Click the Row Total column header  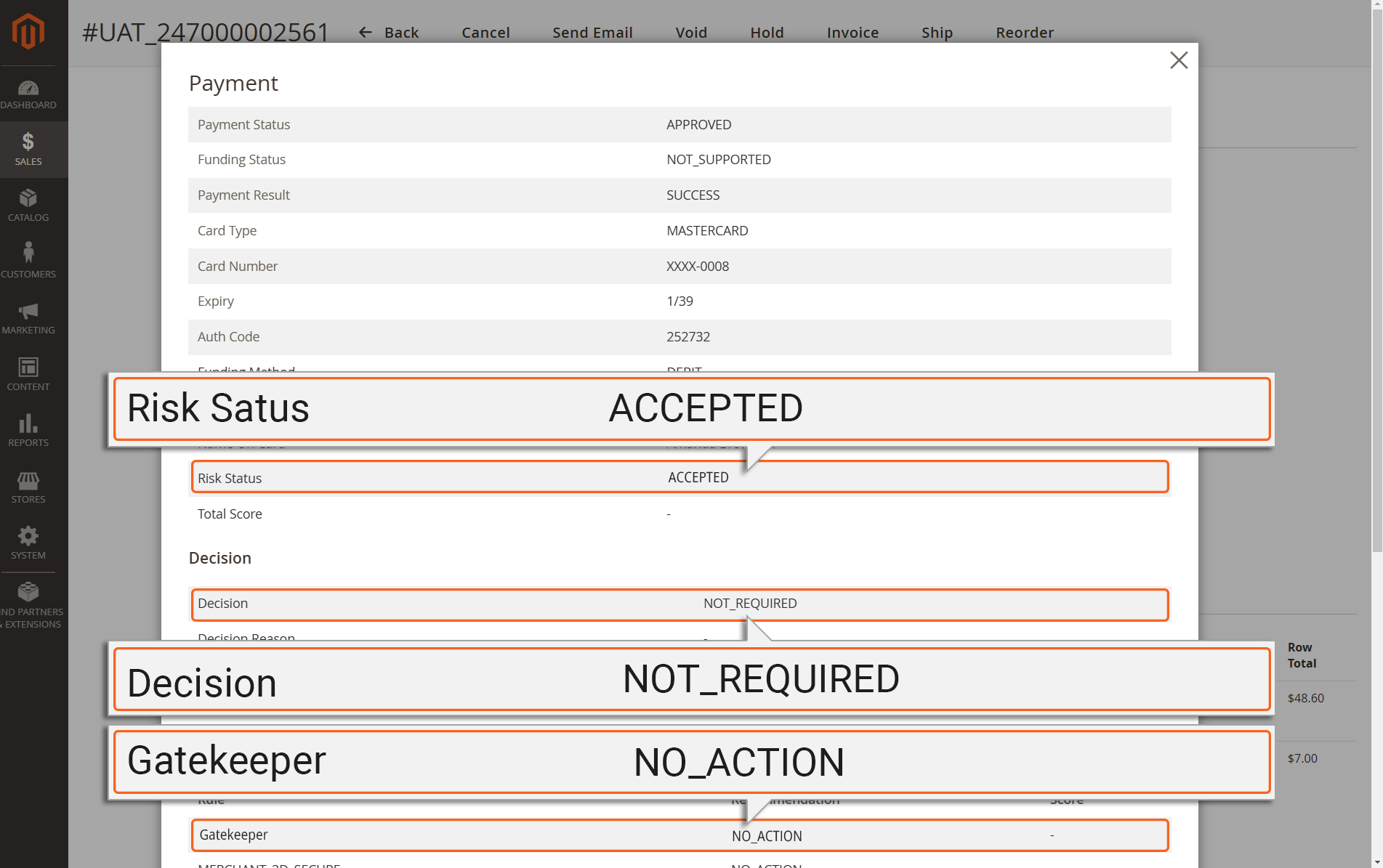(x=1302, y=655)
